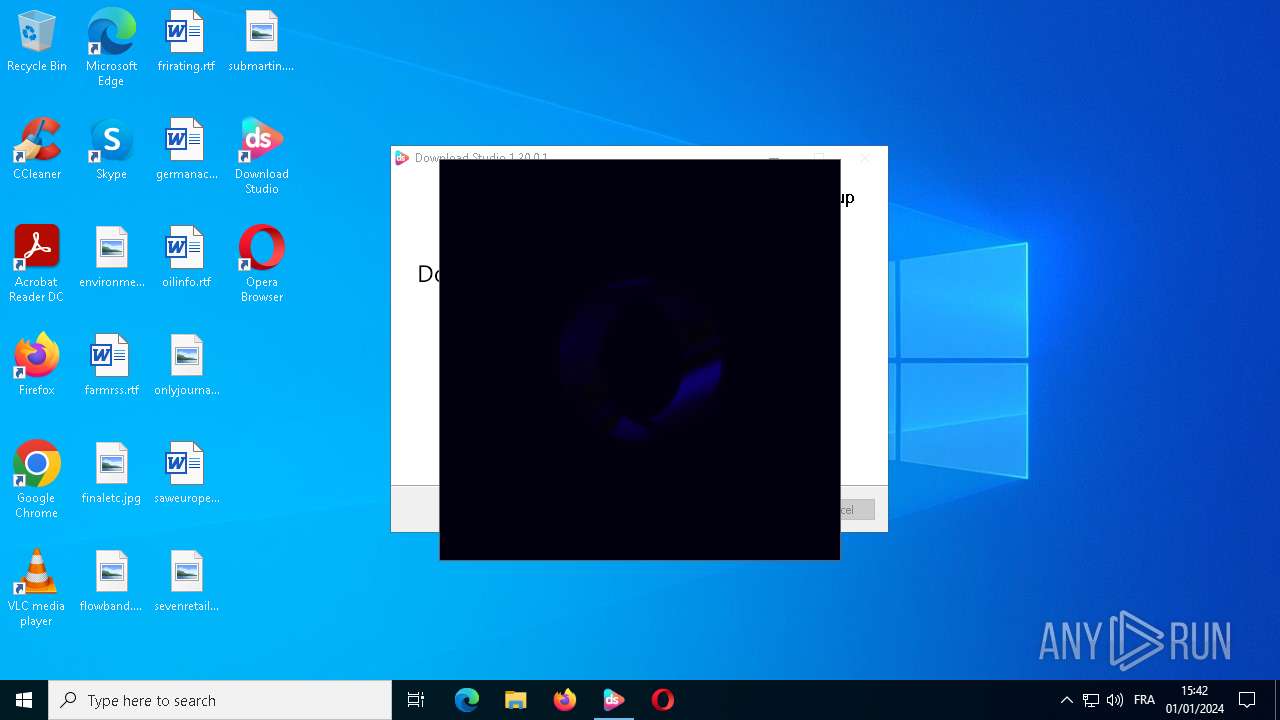
Task: Open the Recycle Bin desktop icon
Action: (37, 42)
